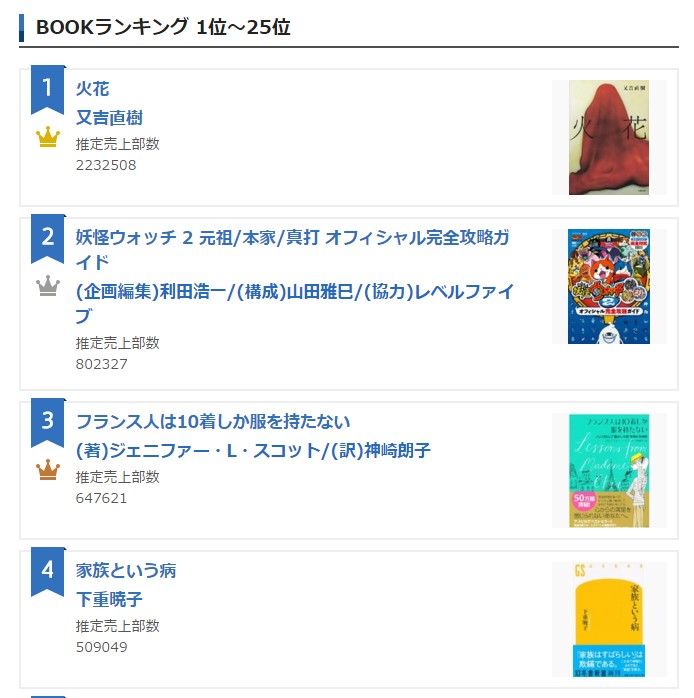The image size is (694, 698).
Task: Click the BOOKランキング 1位～25位 heading
Action: click(163, 28)
